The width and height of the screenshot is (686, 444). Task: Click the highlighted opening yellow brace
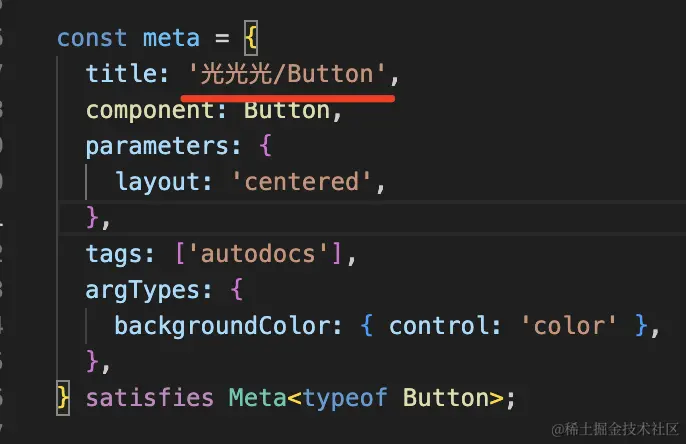(251, 38)
